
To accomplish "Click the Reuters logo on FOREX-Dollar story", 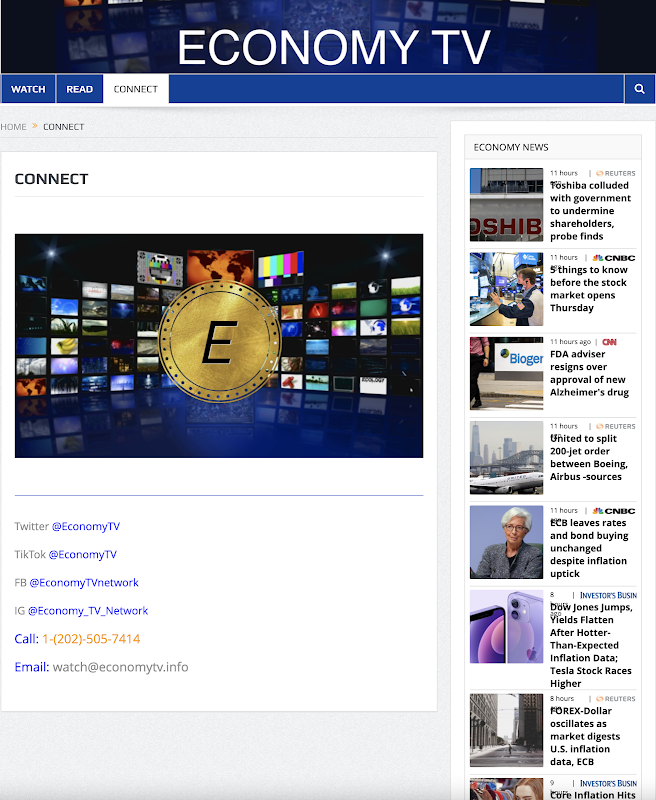I will tap(616, 698).
